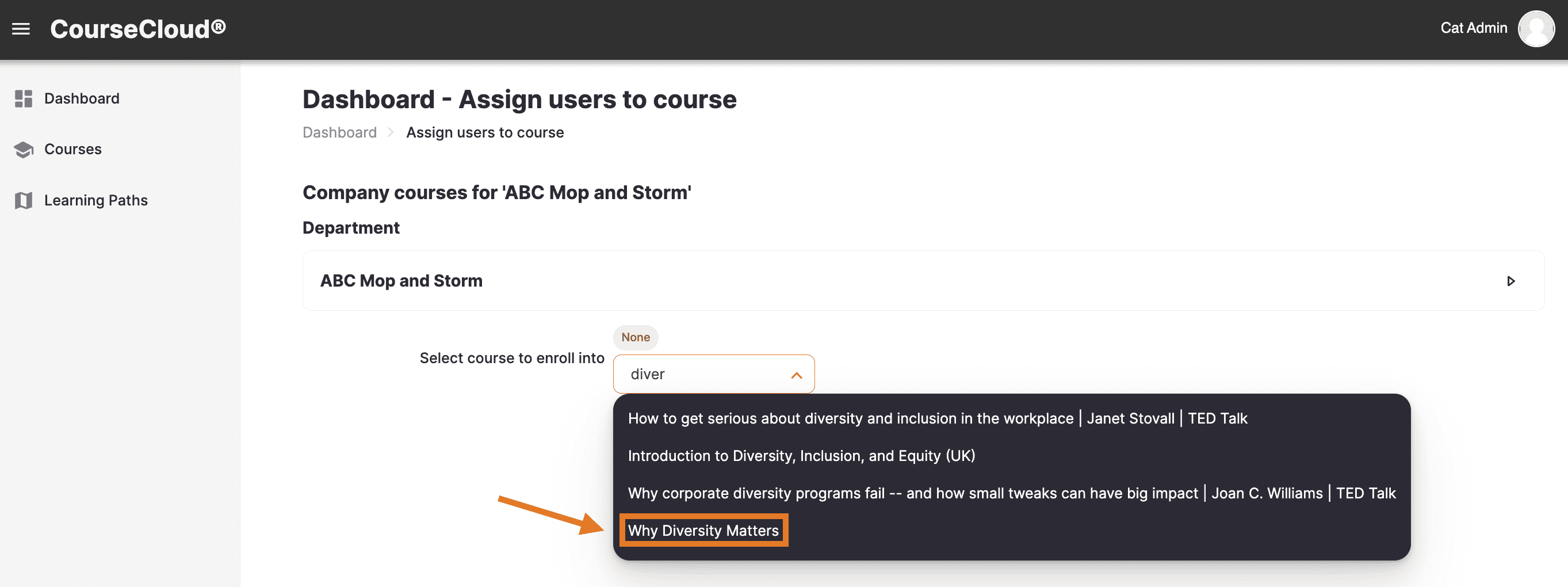Click the Dashboard grid icon in sidebar

[x=23, y=98]
